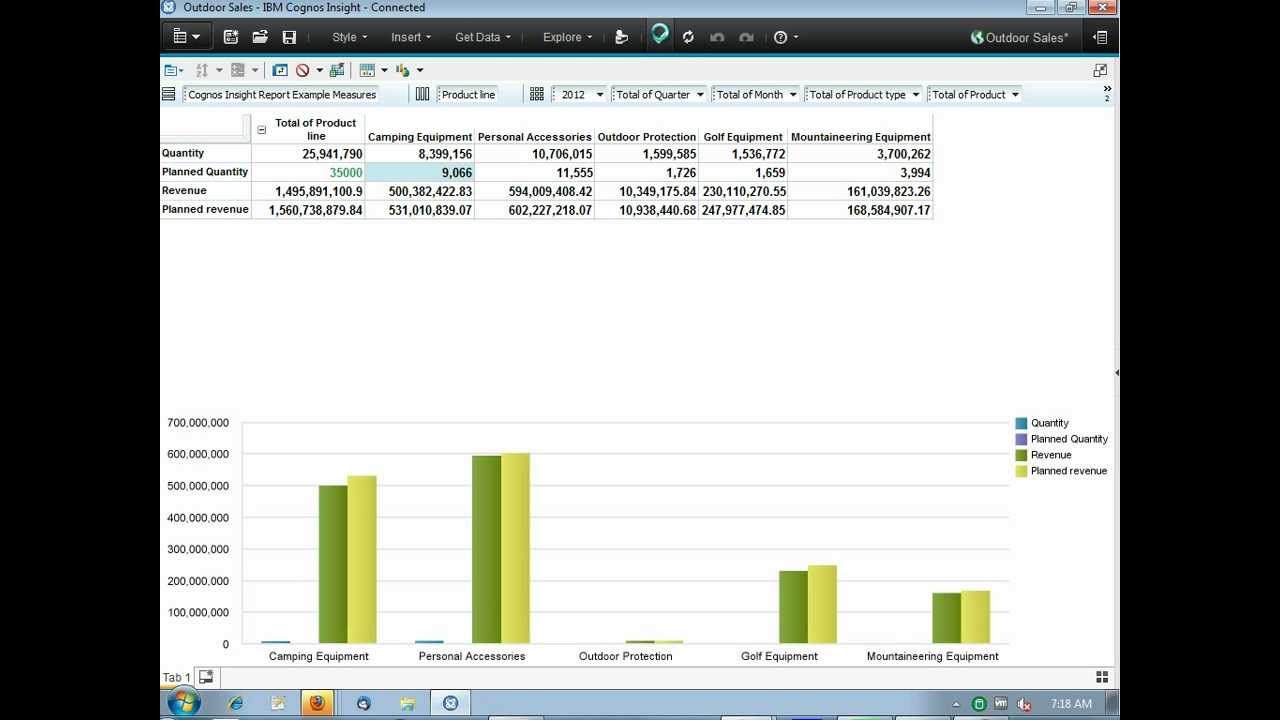Select the Personal Accessories column header
The height and width of the screenshot is (720, 1280).
(x=535, y=137)
